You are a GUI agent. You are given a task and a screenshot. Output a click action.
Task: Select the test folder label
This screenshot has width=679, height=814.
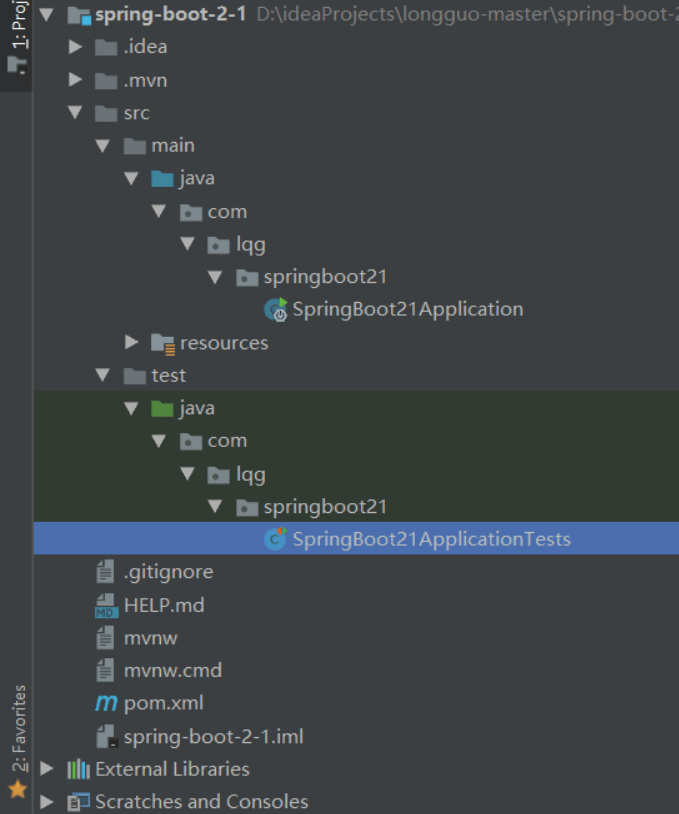click(x=169, y=375)
